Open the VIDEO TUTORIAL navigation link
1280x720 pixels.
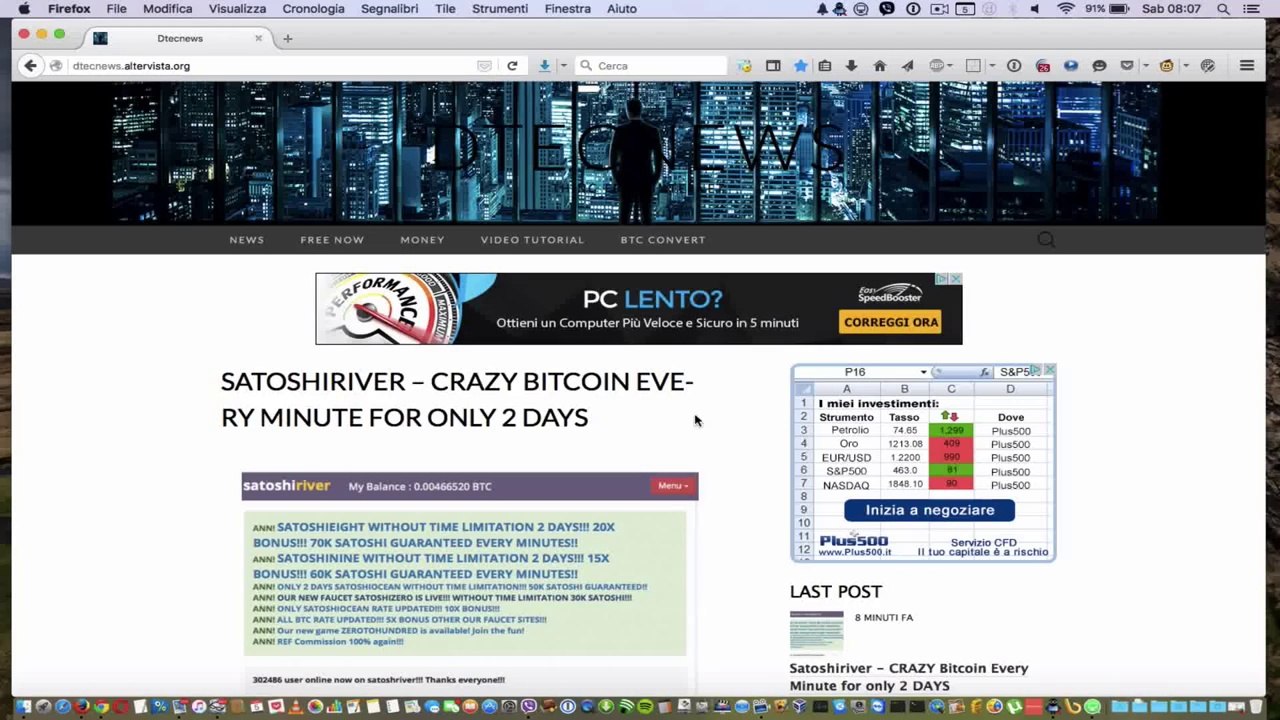pyautogui.click(x=532, y=240)
